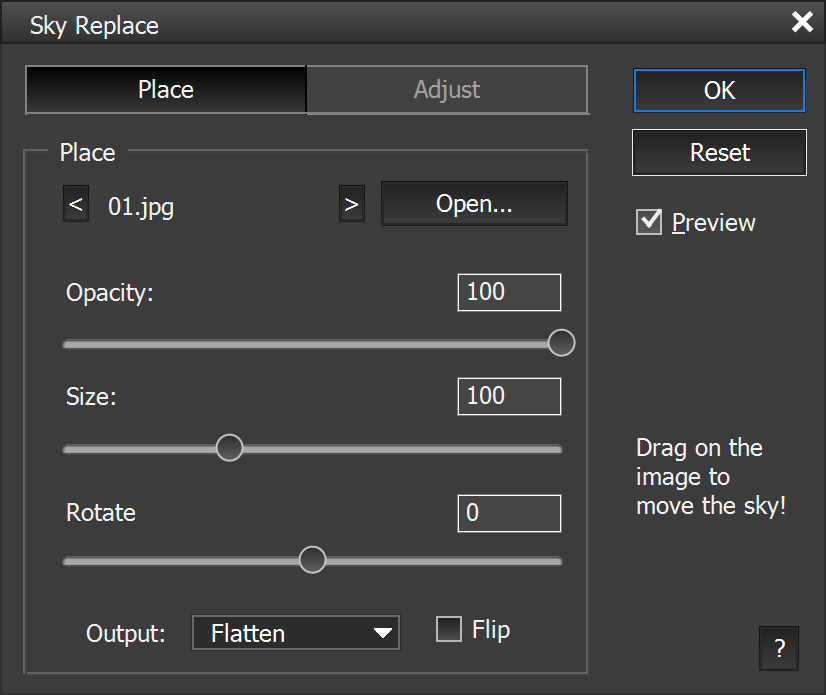The width and height of the screenshot is (826, 695).
Task: Select the Opacity value field
Action: 509,292
